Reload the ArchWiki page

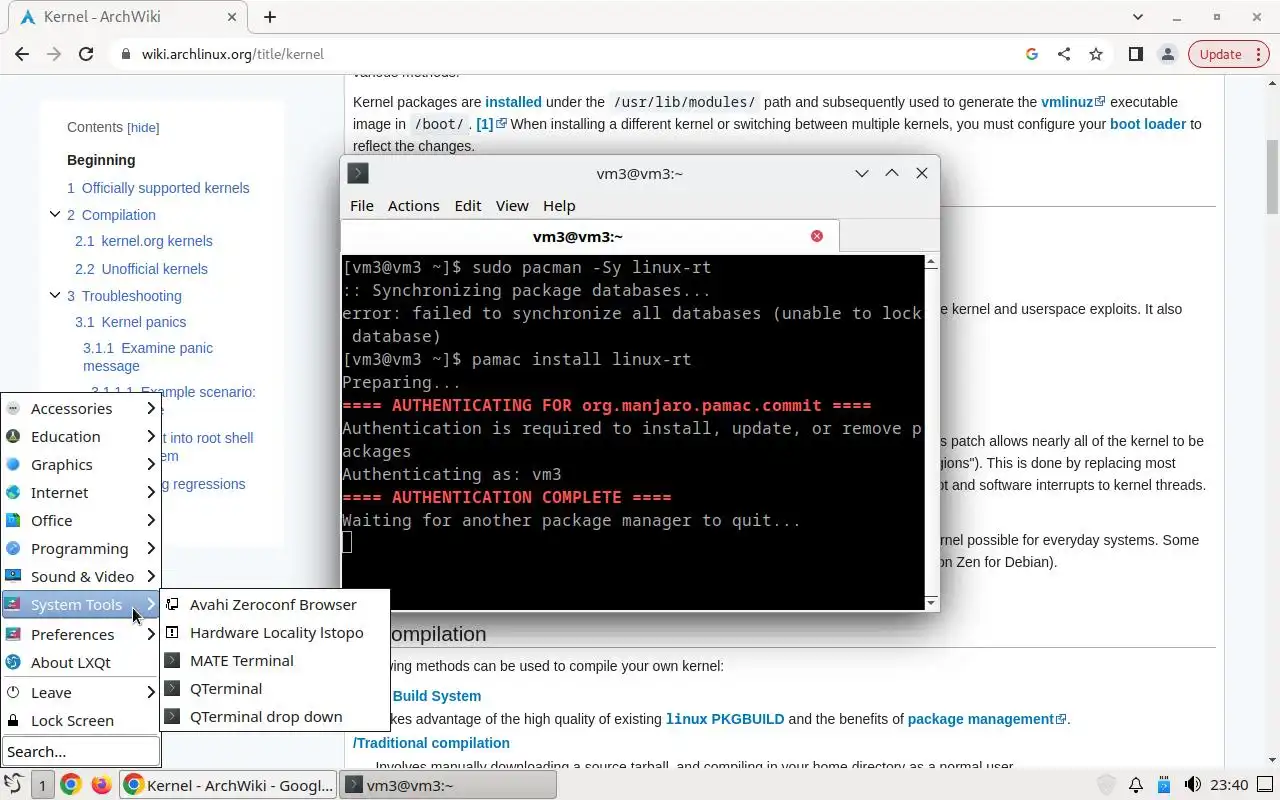click(86, 54)
